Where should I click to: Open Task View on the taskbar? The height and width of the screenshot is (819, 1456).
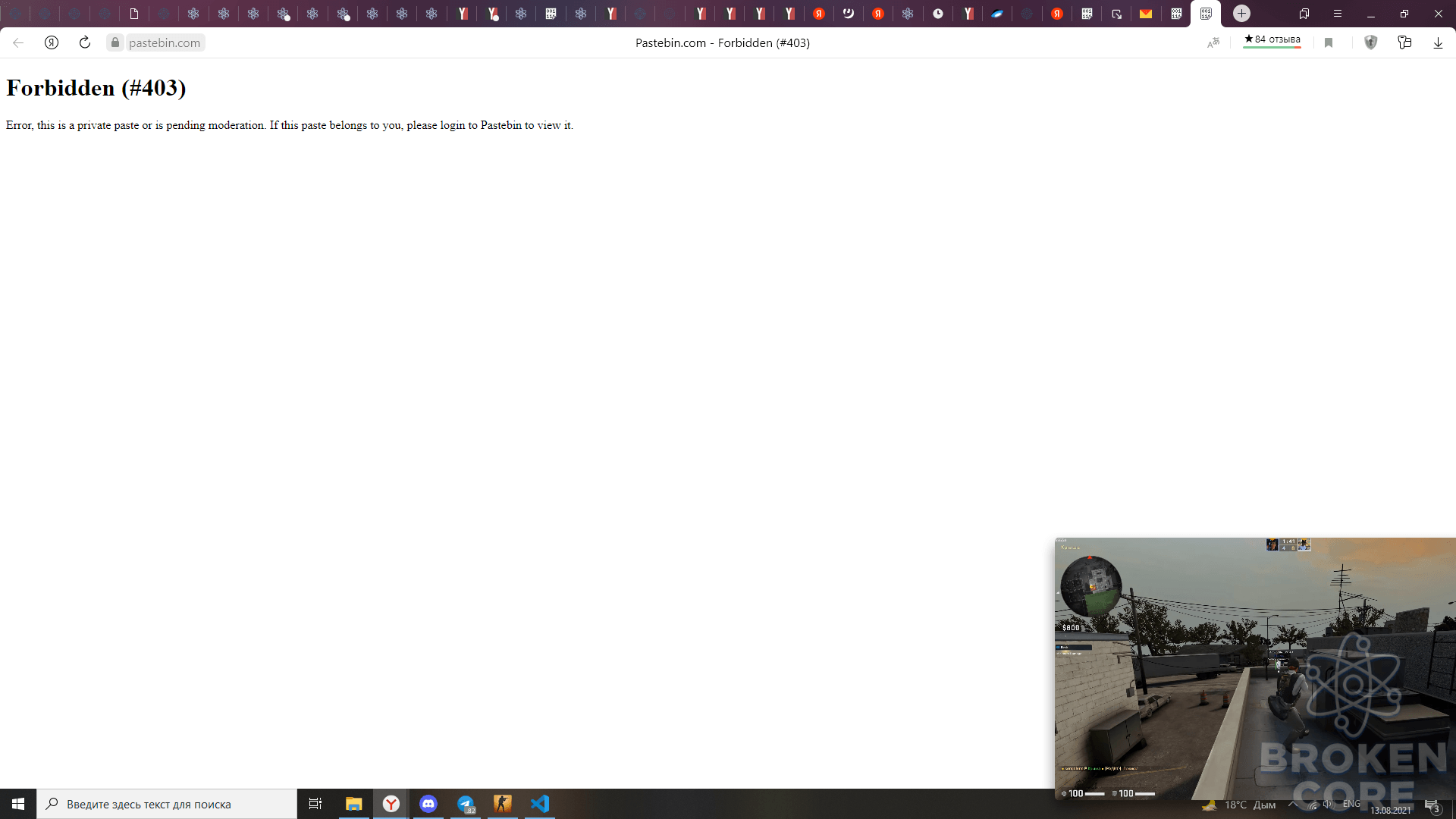point(315,804)
